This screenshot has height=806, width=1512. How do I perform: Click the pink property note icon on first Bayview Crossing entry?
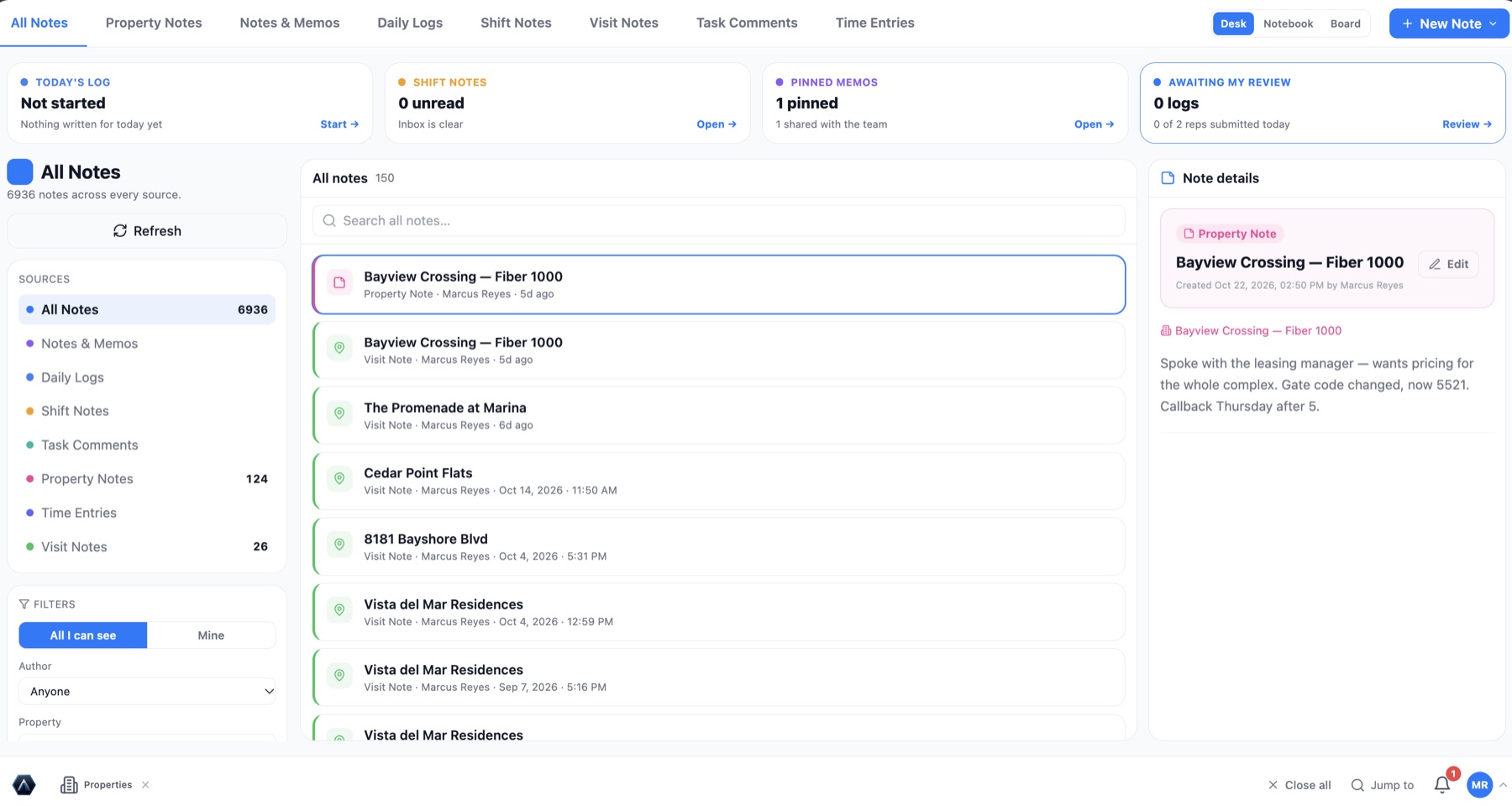339,283
